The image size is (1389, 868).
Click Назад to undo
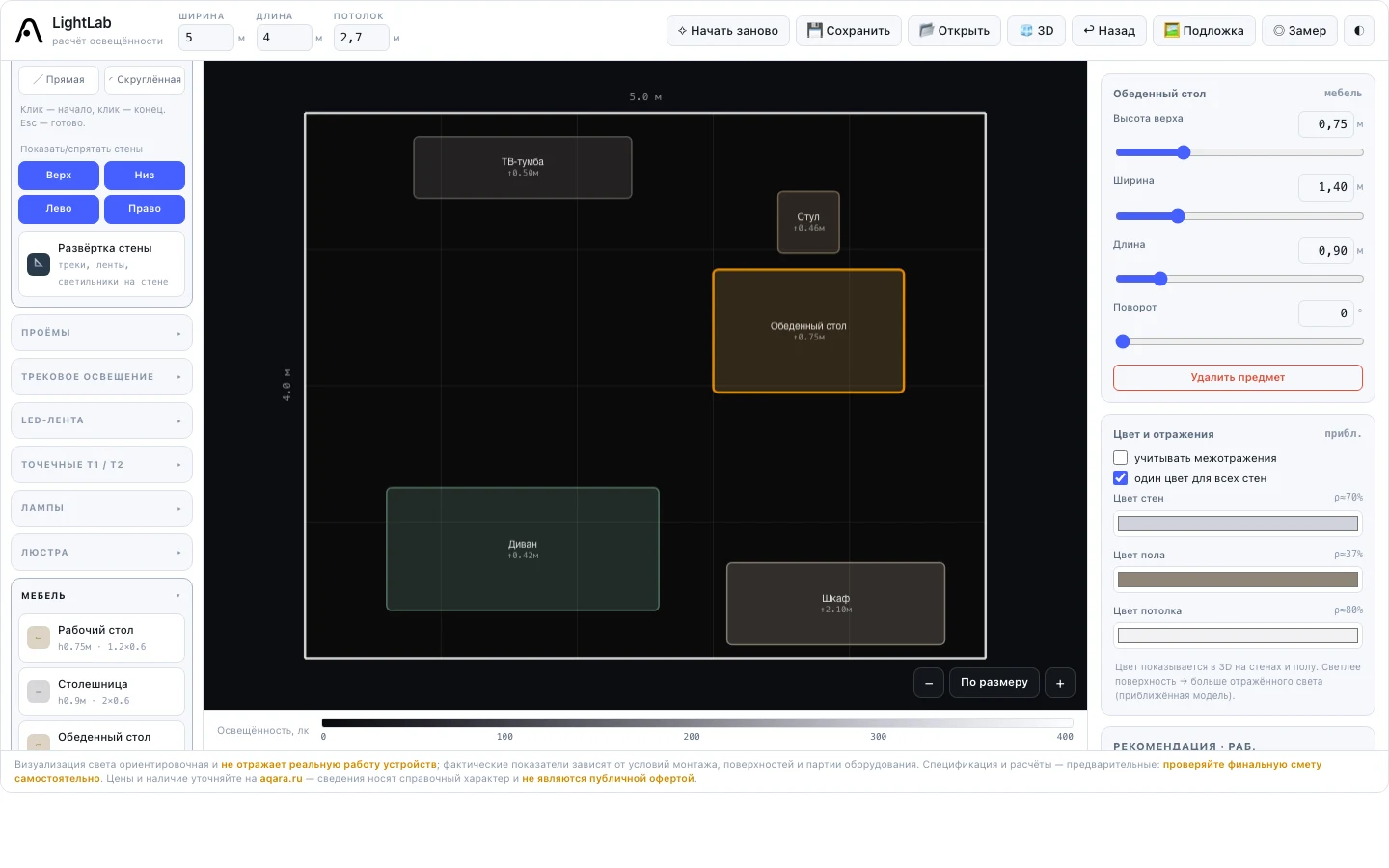(1109, 31)
